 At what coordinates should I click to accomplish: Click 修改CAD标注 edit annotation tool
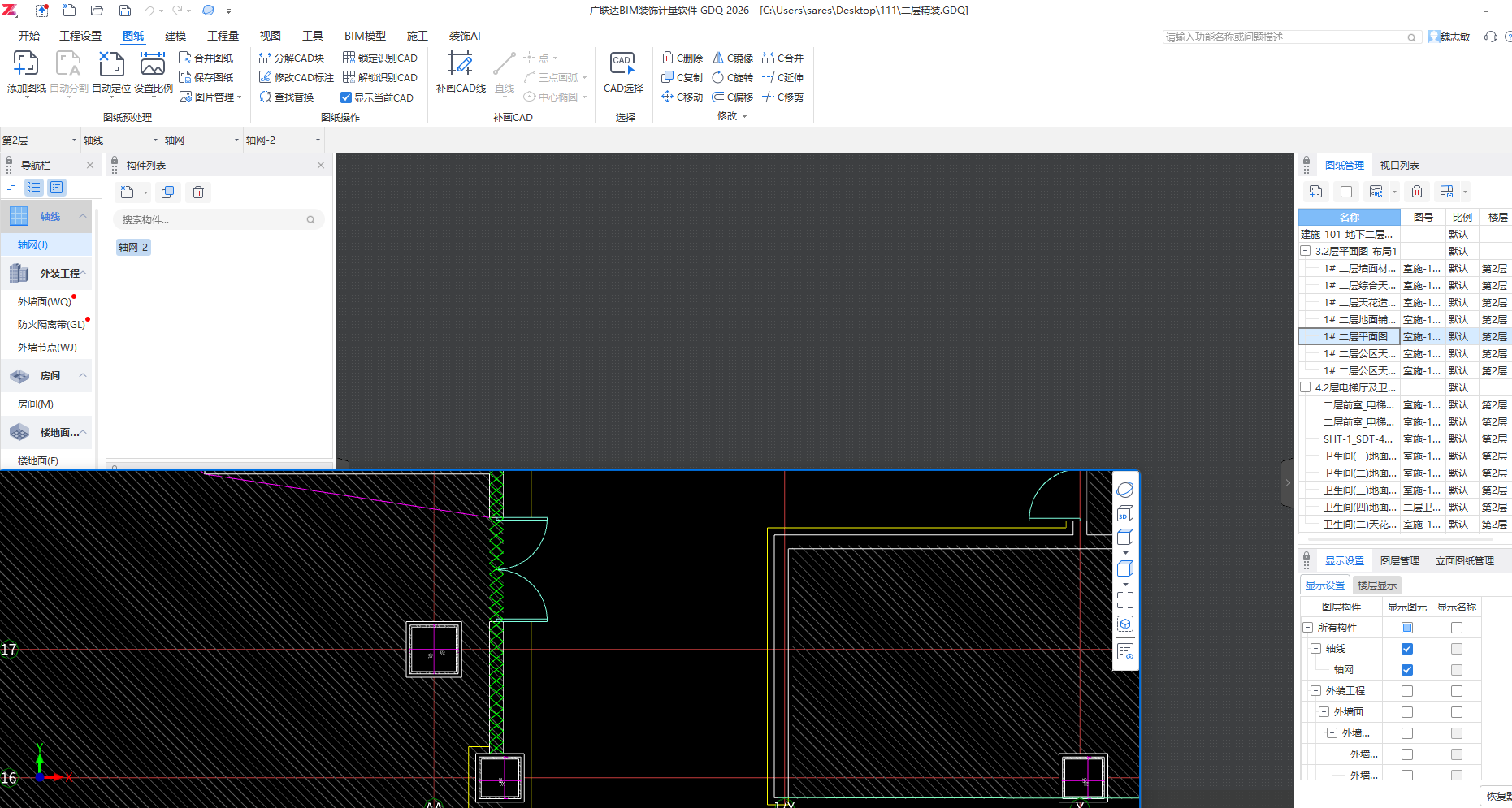297,77
